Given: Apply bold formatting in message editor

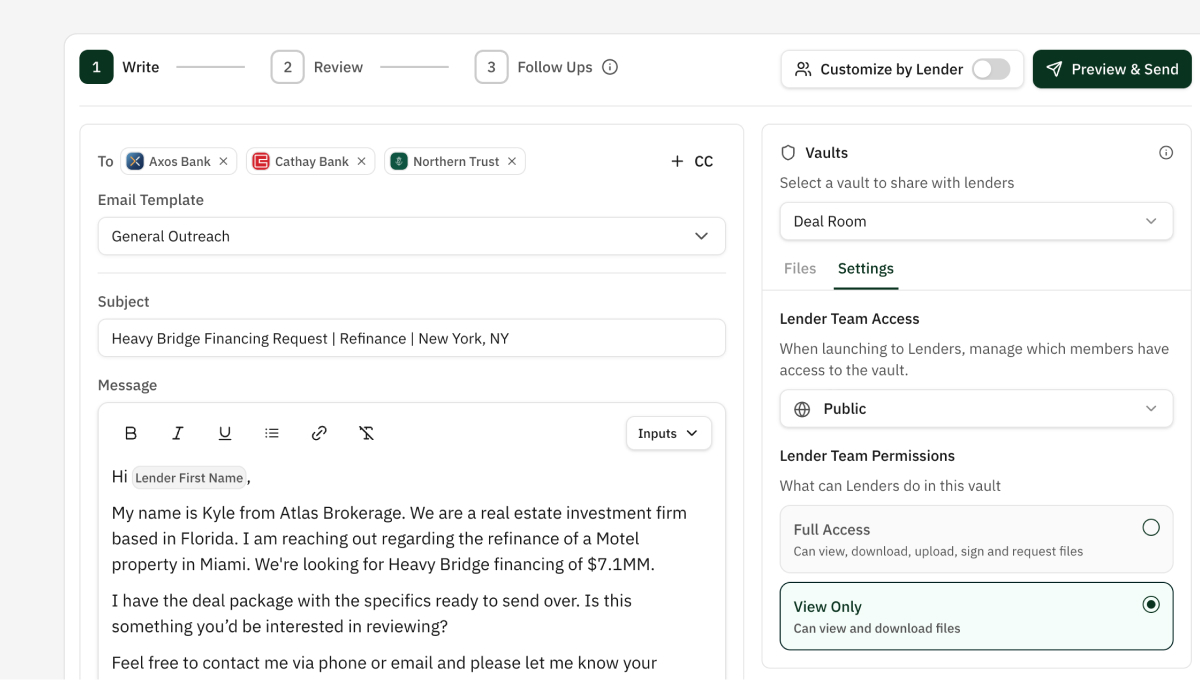Looking at the screenshot, I should pyautogui.click(x=131, y=433).
